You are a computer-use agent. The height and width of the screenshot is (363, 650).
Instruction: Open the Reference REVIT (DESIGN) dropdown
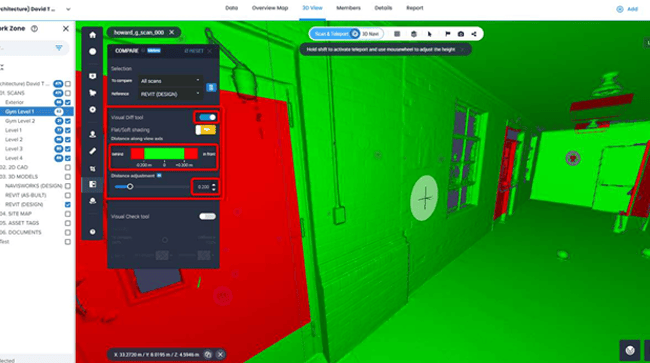(x=170, y=94)
